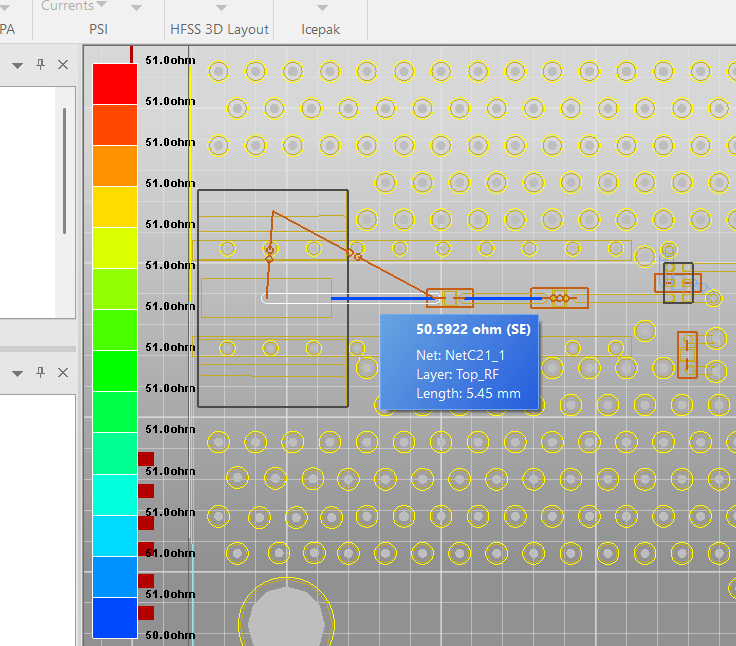The image size is (736, 646).
Task: Select the small dark-outlined component at right
Action: pyautogui.click(x=678, y=283)
